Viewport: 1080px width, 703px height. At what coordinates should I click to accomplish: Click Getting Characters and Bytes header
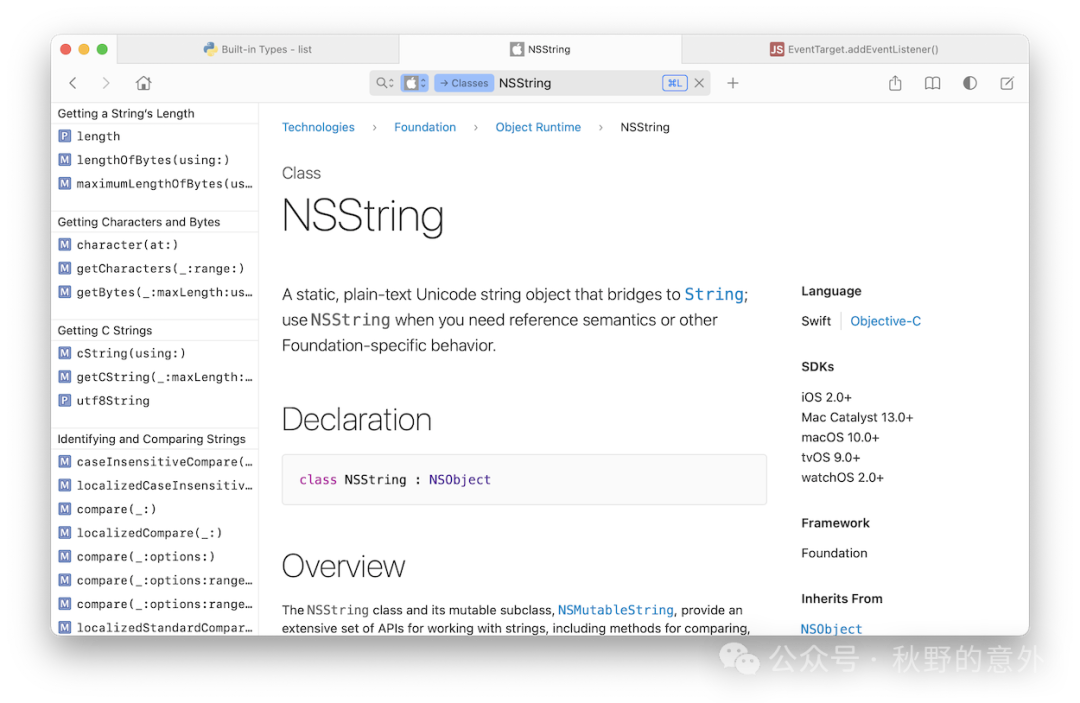(x=138, y=222)
